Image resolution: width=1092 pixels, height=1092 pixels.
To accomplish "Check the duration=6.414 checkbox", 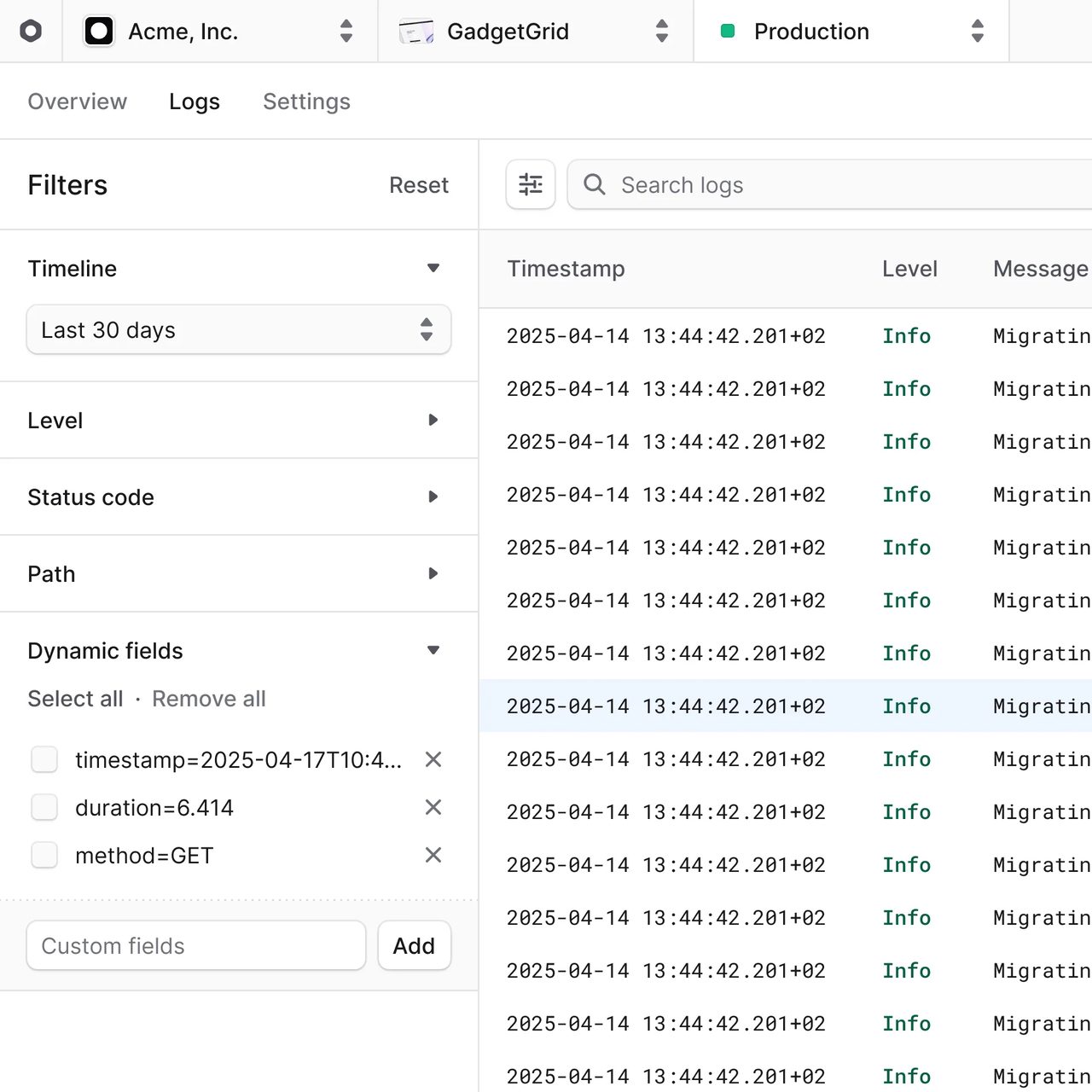I will (x=44, y=807).
